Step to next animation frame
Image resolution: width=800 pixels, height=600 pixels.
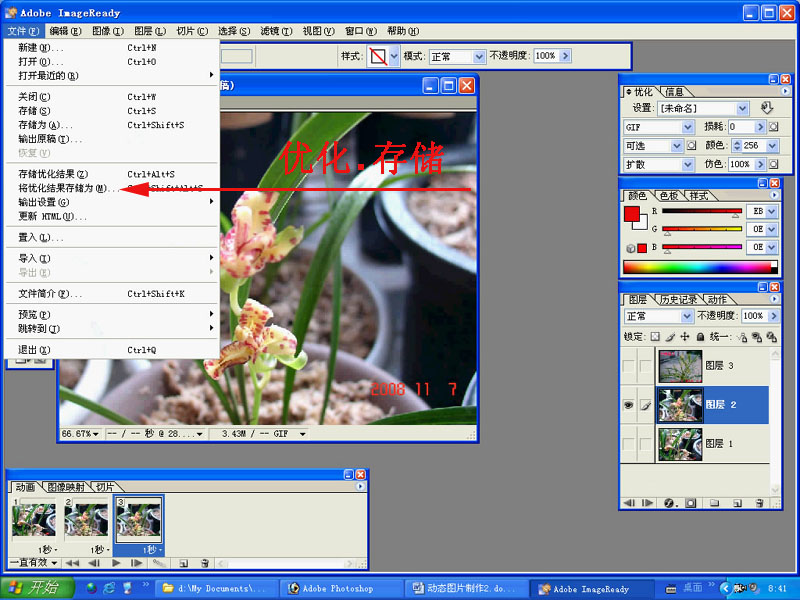(x=136, y=563)
